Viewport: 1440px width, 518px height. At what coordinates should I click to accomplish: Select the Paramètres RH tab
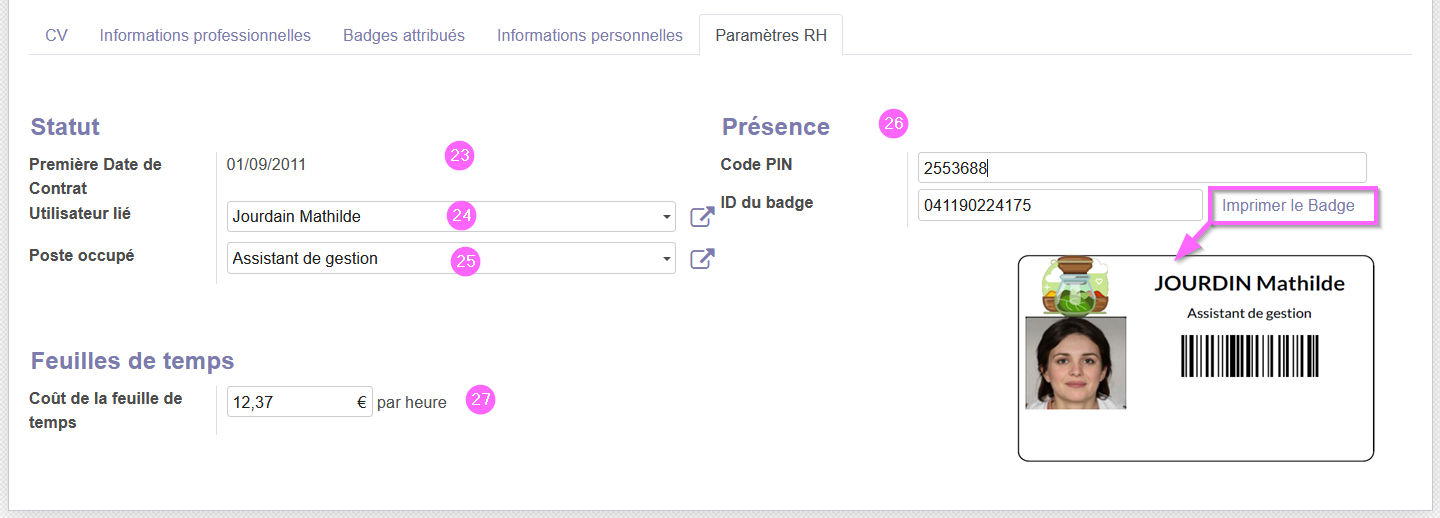771,35
